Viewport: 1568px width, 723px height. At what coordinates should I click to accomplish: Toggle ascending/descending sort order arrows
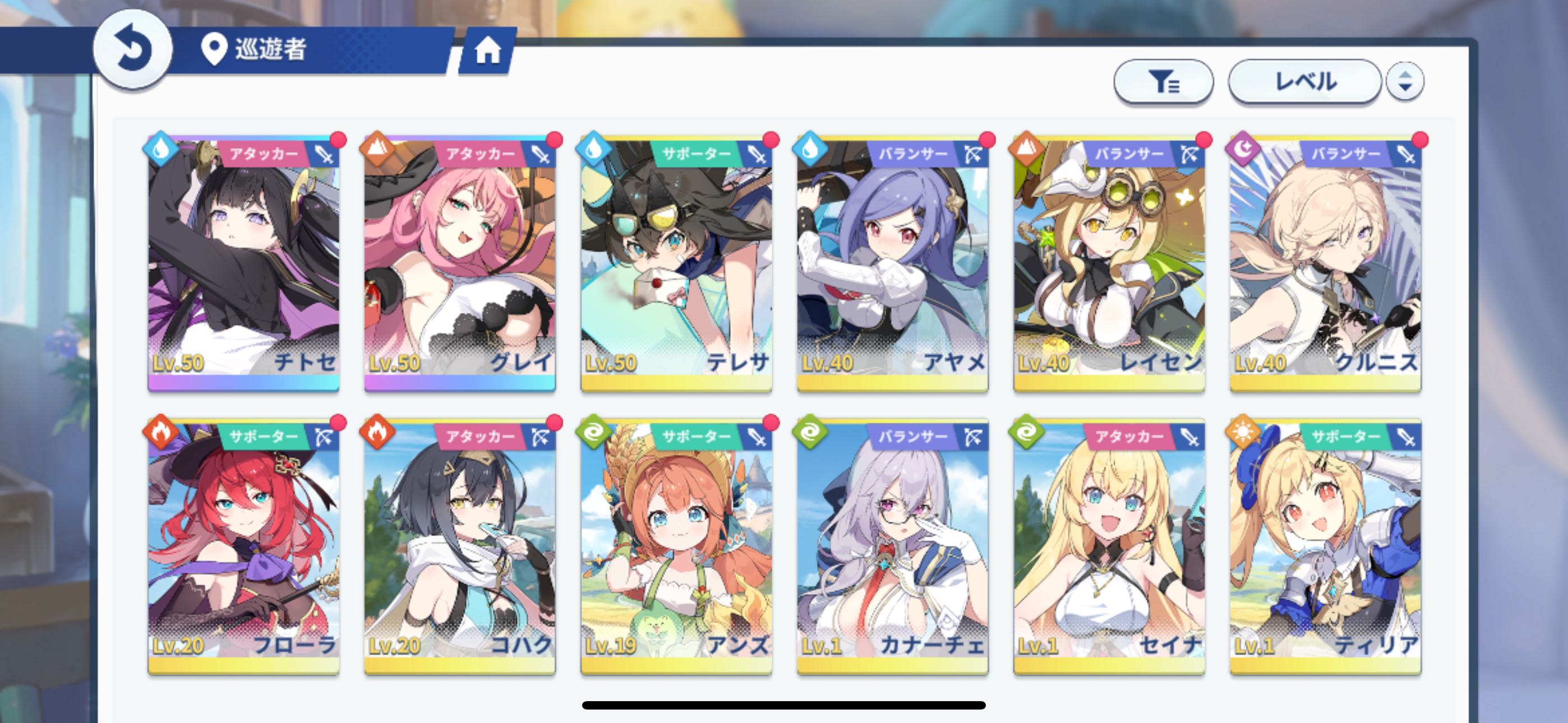point(1405,81)
